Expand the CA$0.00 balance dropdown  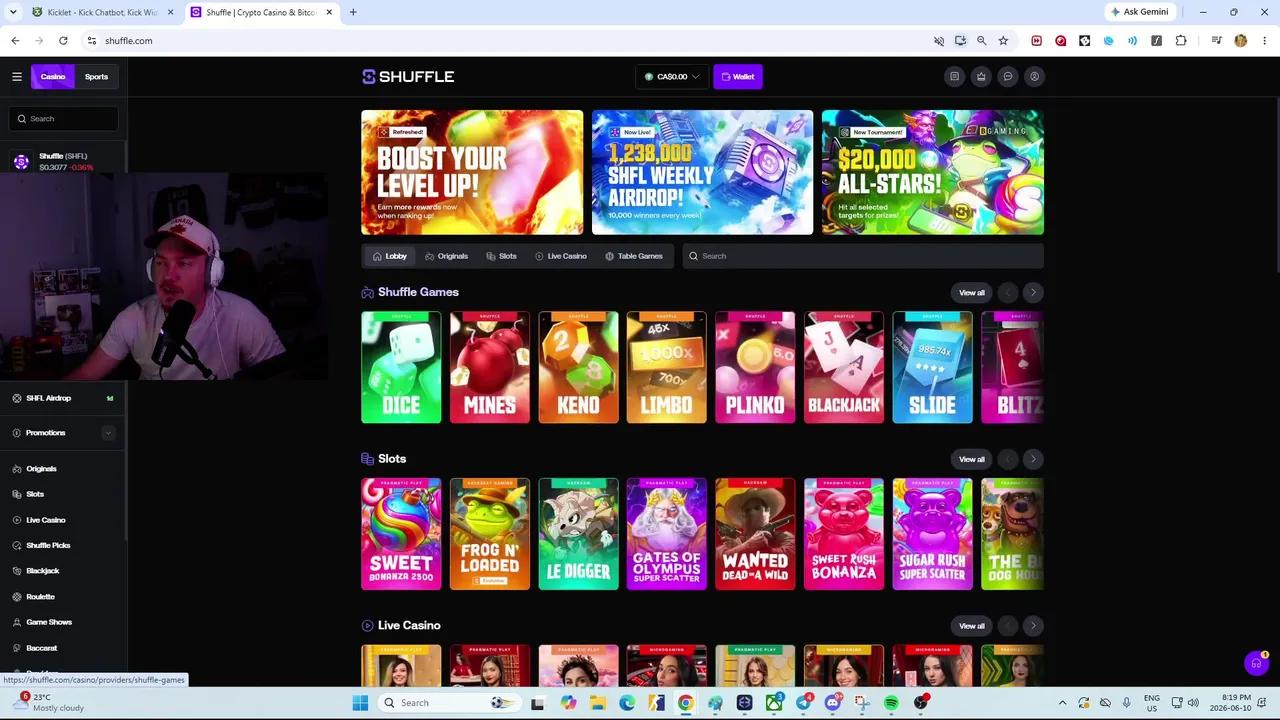(x=672, y=76)
